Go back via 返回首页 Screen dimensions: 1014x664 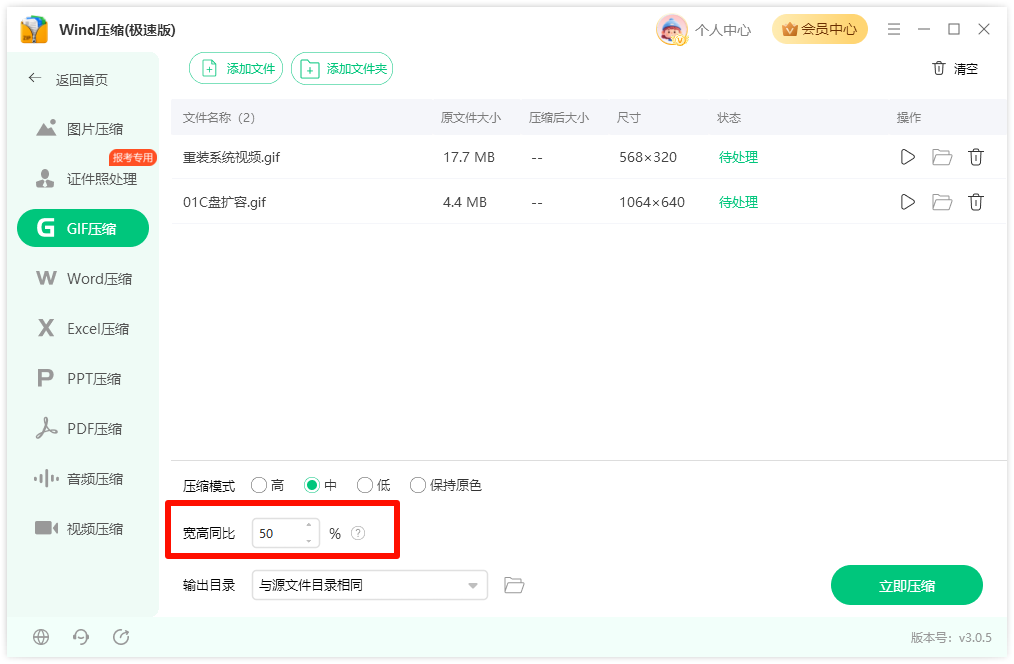pos(69,80)
